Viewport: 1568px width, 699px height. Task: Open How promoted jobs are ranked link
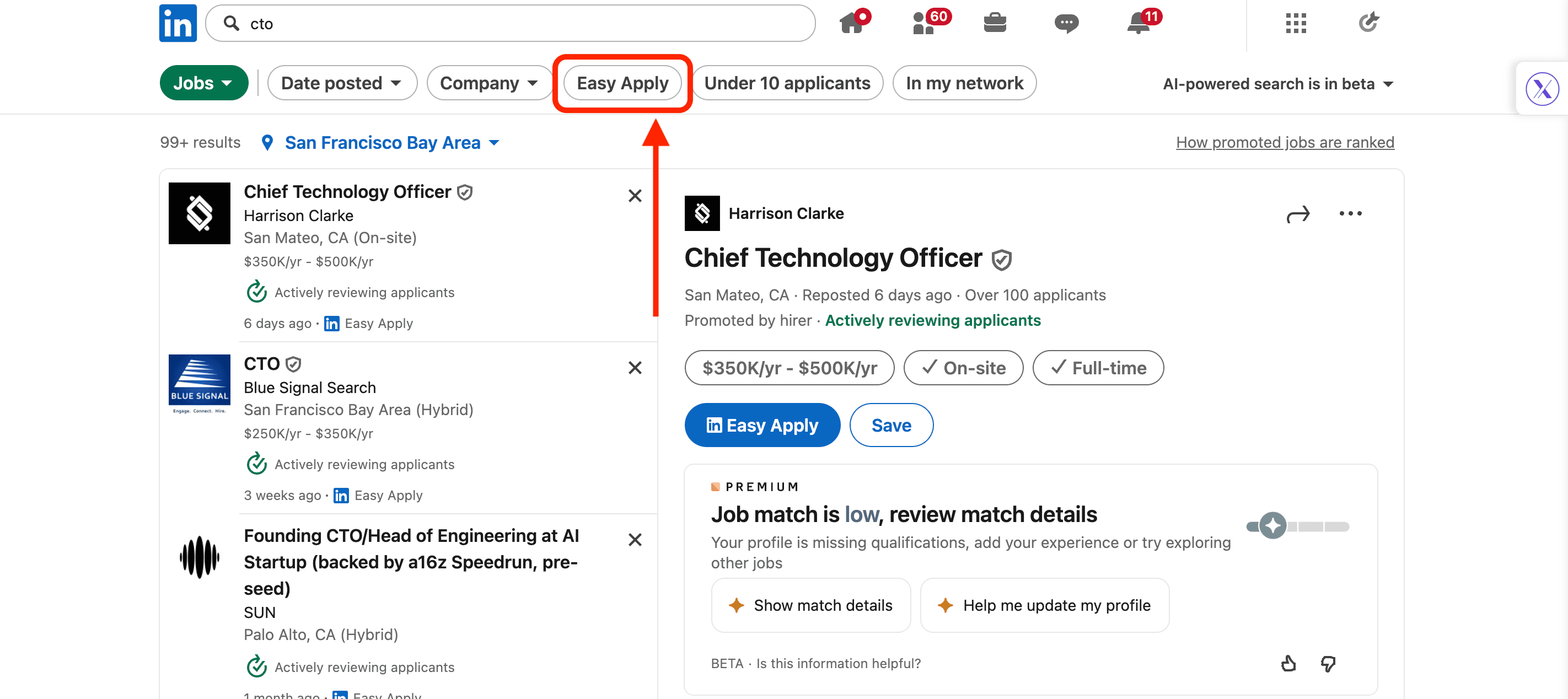[x=1285, y=142]
